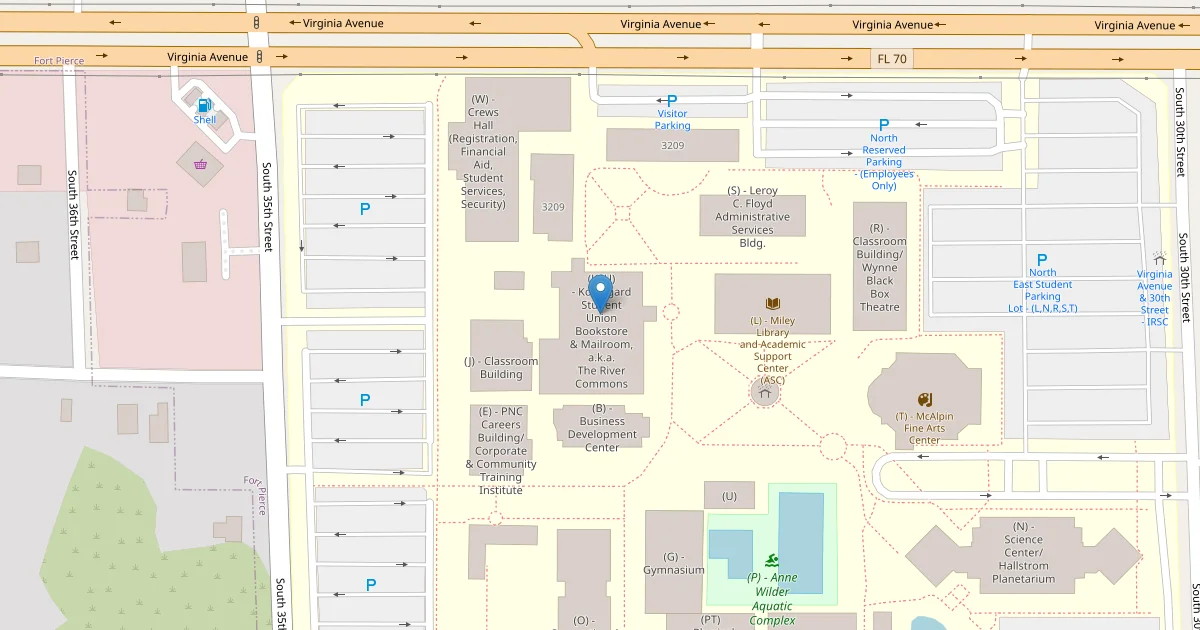
Task: Select the "(J) - Classroom Building" label
Action: [x=501, y=368]
